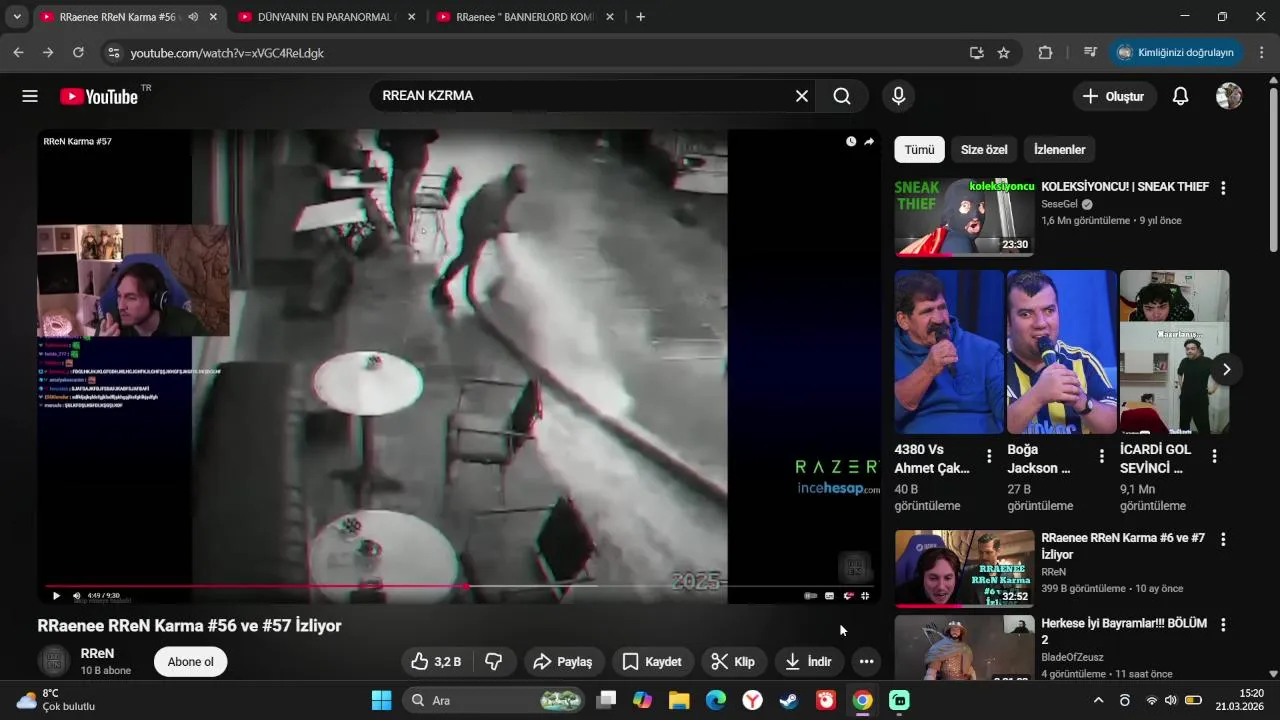Clear the search box with X icon
Viewport: 1280px width, 720px height.
pyautogui.click(x=802, y=96)
